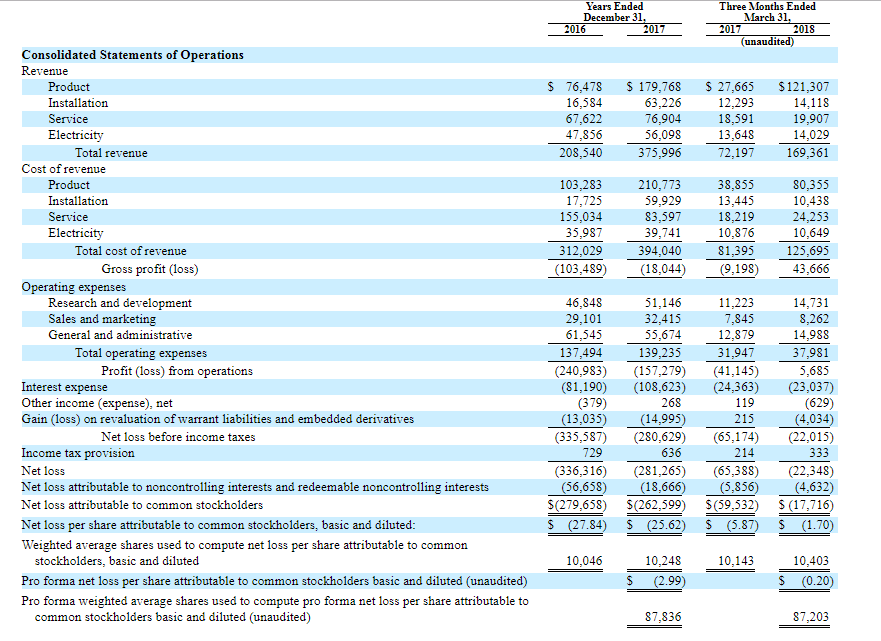
Task: Click 'Net loss attributable to common stockholders' label
Action: click(x=142, y=505)
